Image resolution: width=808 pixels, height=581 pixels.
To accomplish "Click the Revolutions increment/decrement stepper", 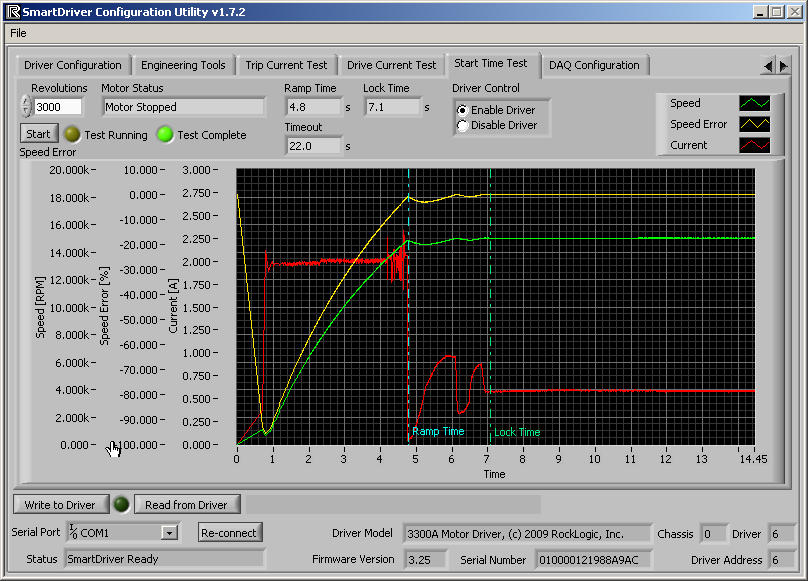I will [26, 107].
